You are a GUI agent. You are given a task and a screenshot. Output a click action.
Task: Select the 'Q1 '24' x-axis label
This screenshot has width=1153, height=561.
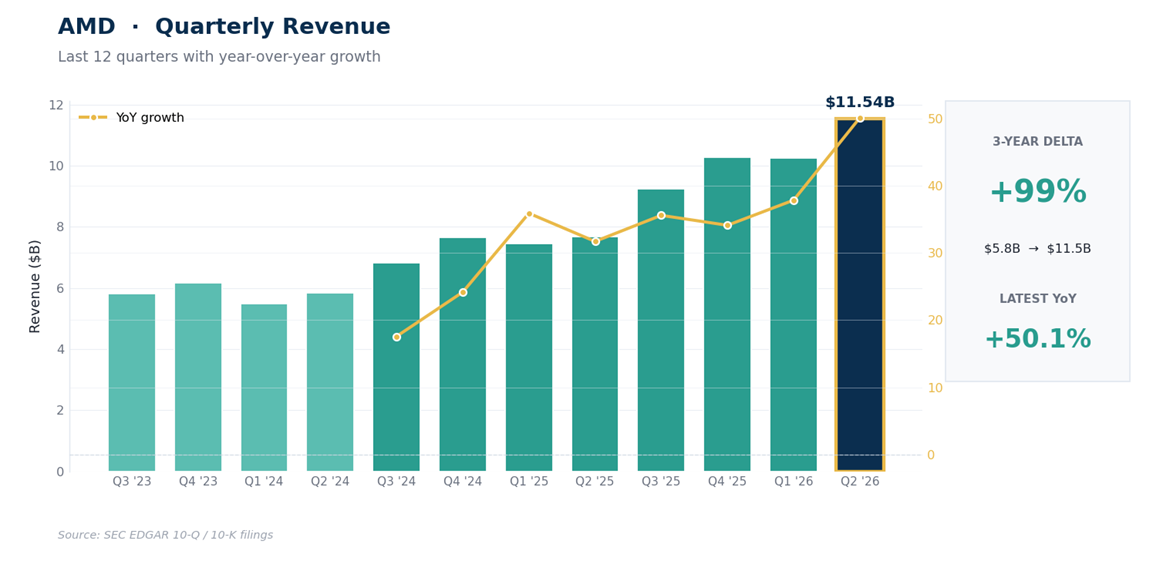click(x=264, y=482)
